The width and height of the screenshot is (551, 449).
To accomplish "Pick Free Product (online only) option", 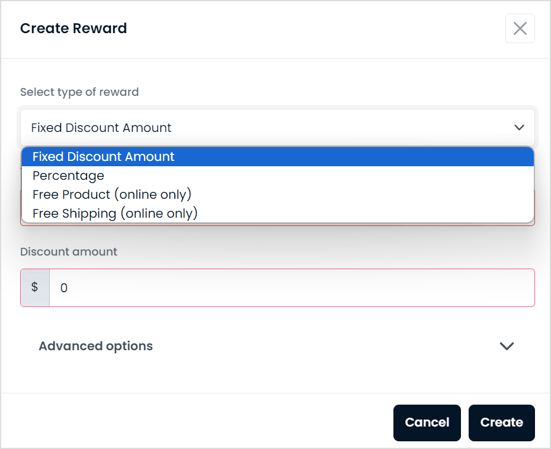I will pos(278,194).
